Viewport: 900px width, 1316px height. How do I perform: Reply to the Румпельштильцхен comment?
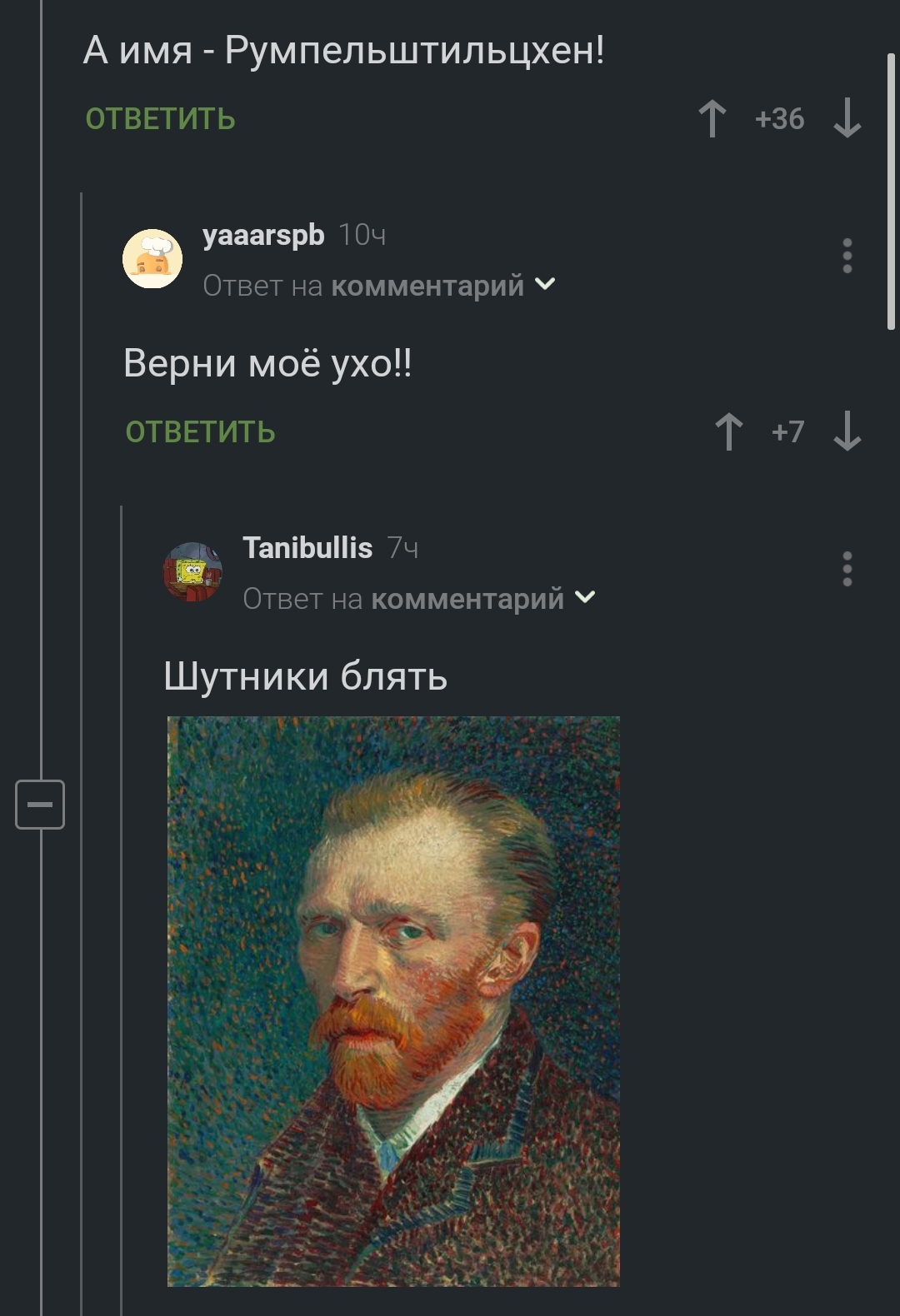(160, 119)
